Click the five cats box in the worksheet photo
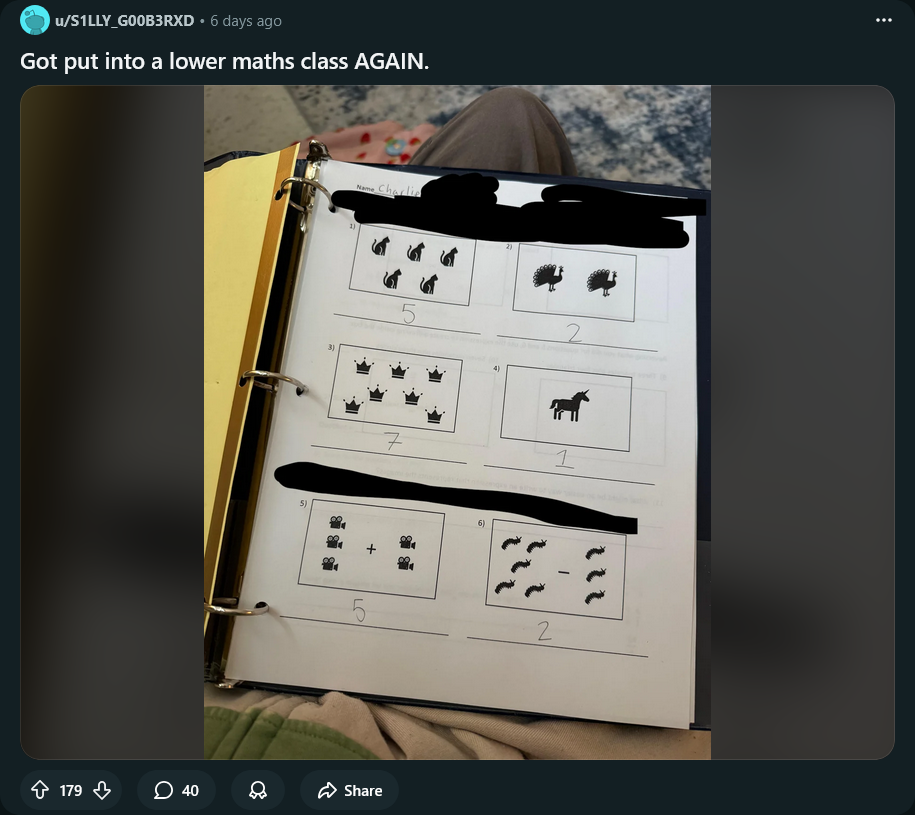The height and width of the screenshot is (815, 915). tap(412, 266)
